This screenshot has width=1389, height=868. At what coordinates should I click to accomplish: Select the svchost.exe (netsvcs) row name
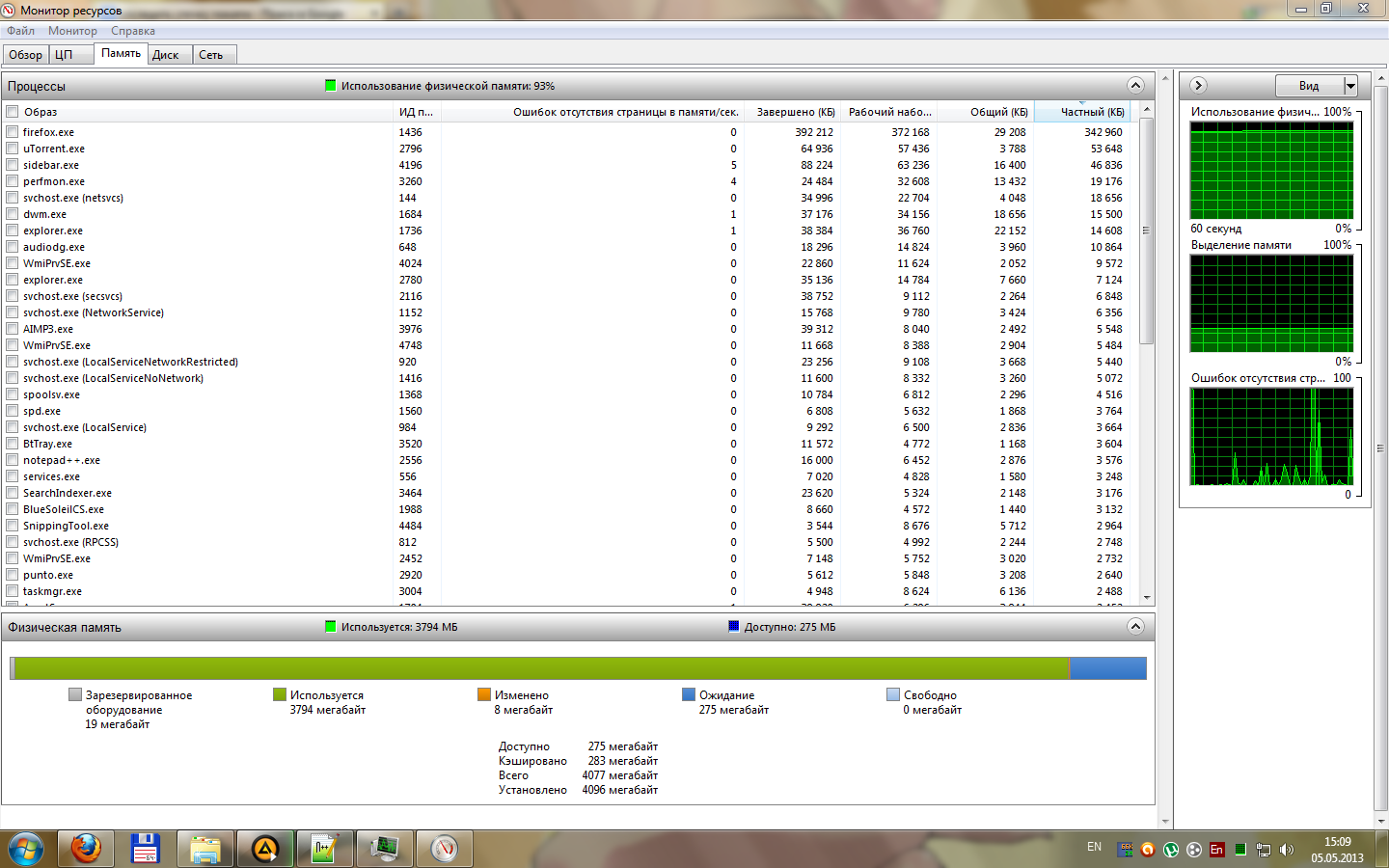point(73,198)
